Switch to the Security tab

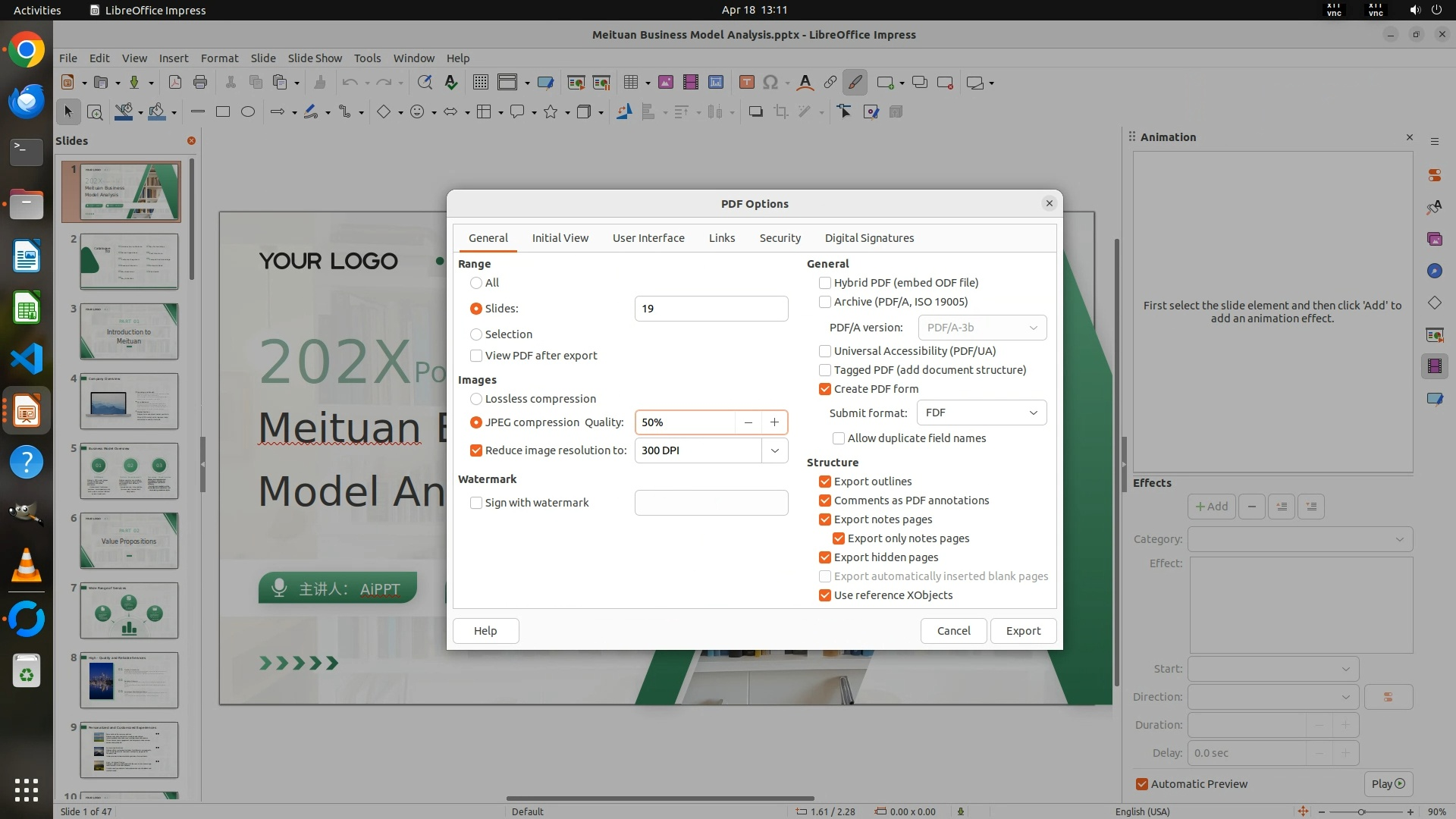click(780, 238)
